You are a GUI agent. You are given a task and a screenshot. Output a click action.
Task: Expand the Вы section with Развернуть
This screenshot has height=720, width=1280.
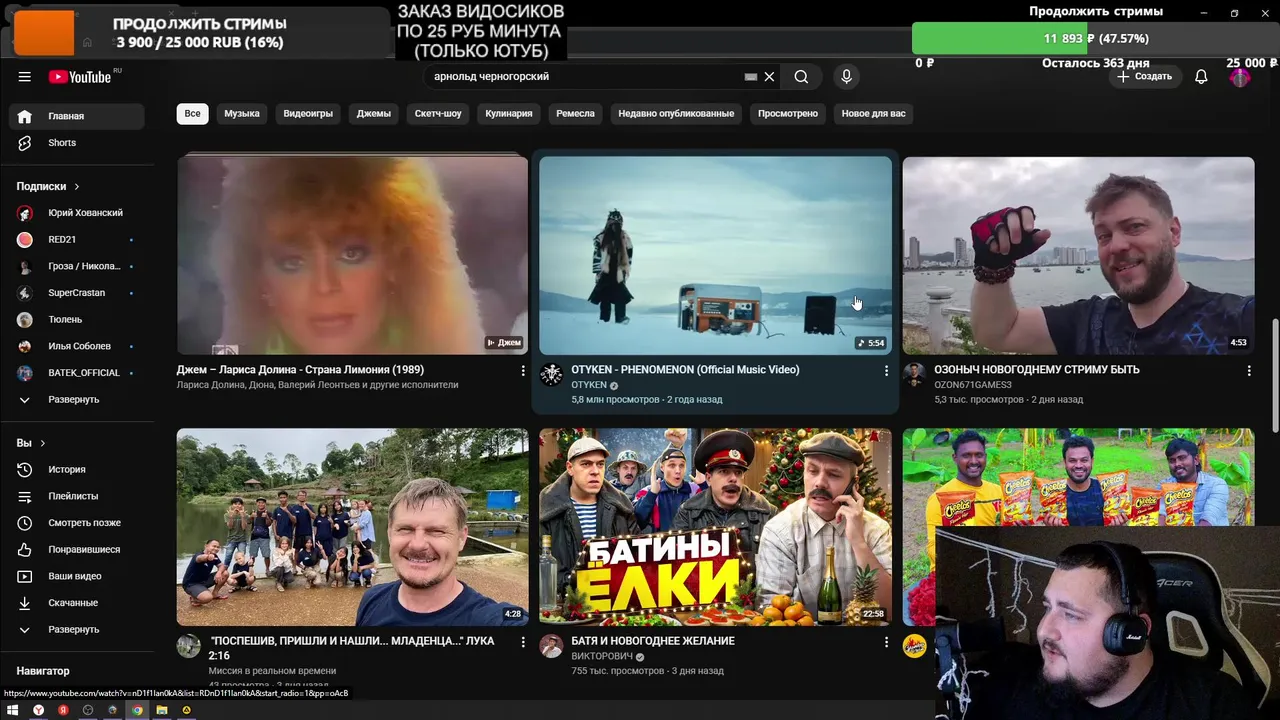pos(77,630)
